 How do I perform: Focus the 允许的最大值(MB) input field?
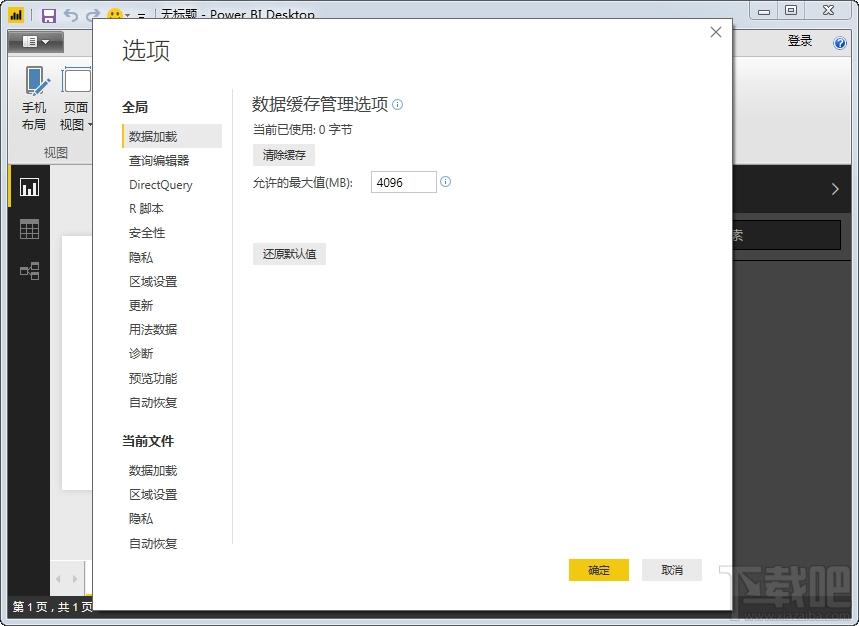404,182
